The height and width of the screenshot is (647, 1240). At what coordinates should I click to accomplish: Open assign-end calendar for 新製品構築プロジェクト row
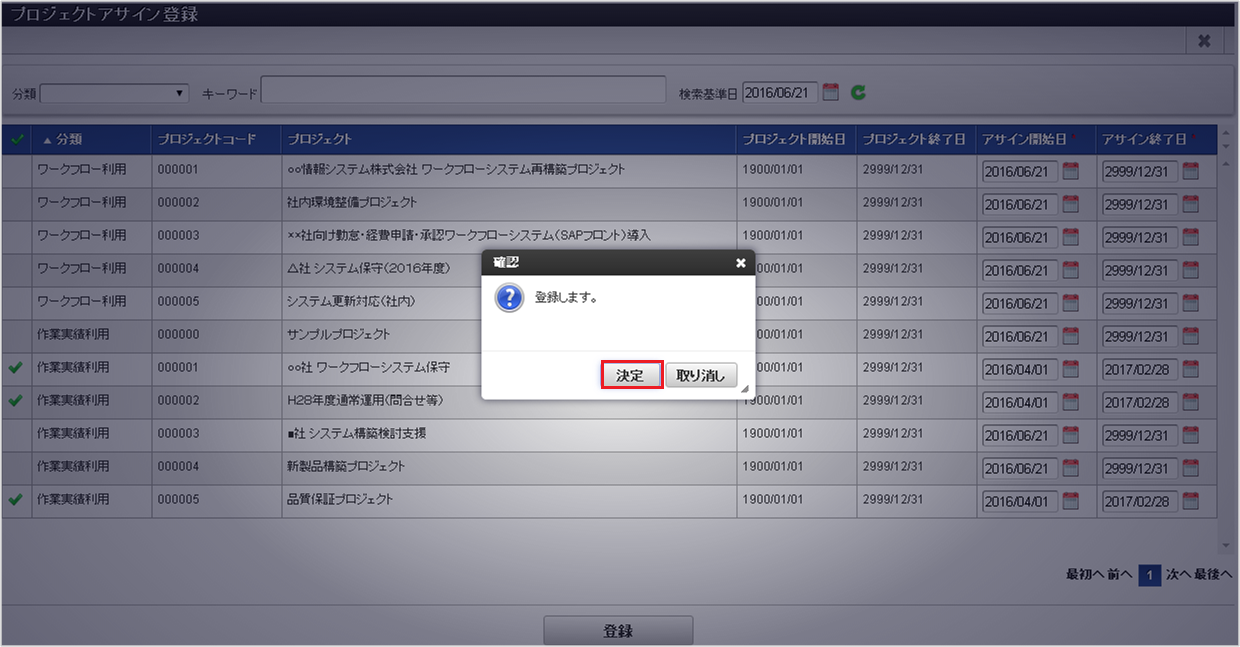[x=1191, y=468]
